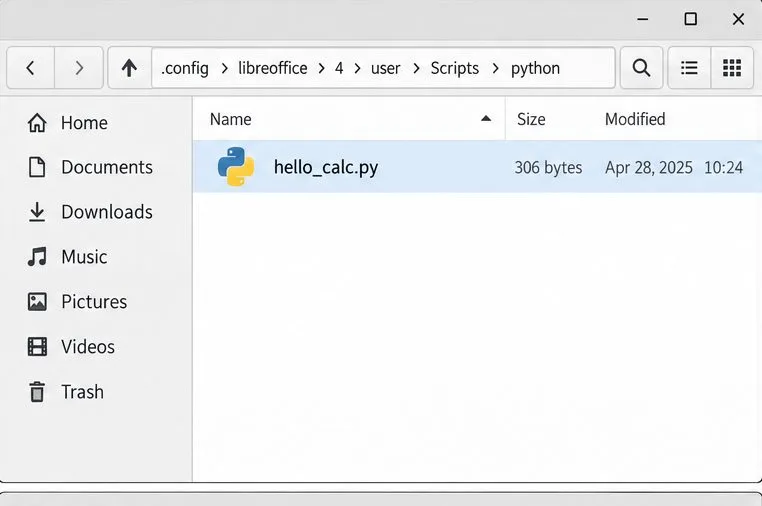This screenshot has height=506, width=762.
Task: Close the file manager window
Action: [738, 19]
